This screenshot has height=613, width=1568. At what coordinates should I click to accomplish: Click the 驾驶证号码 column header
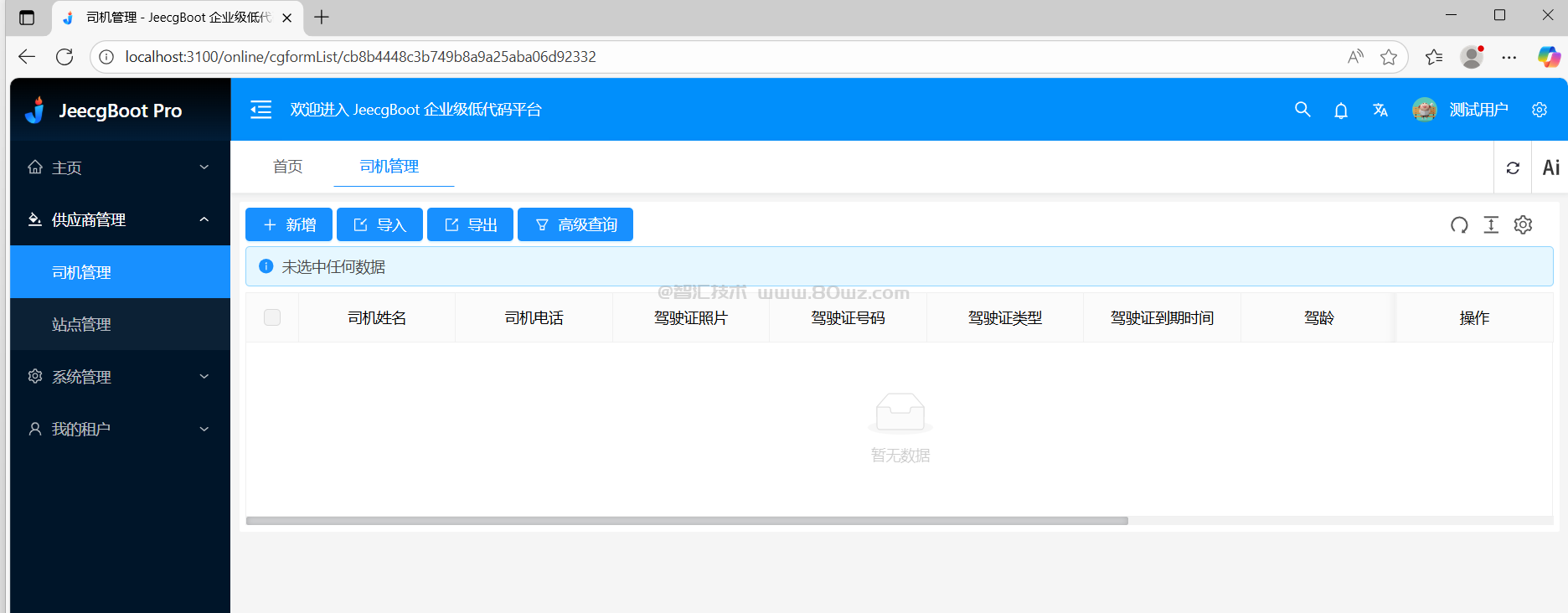[x=848, y=317]
